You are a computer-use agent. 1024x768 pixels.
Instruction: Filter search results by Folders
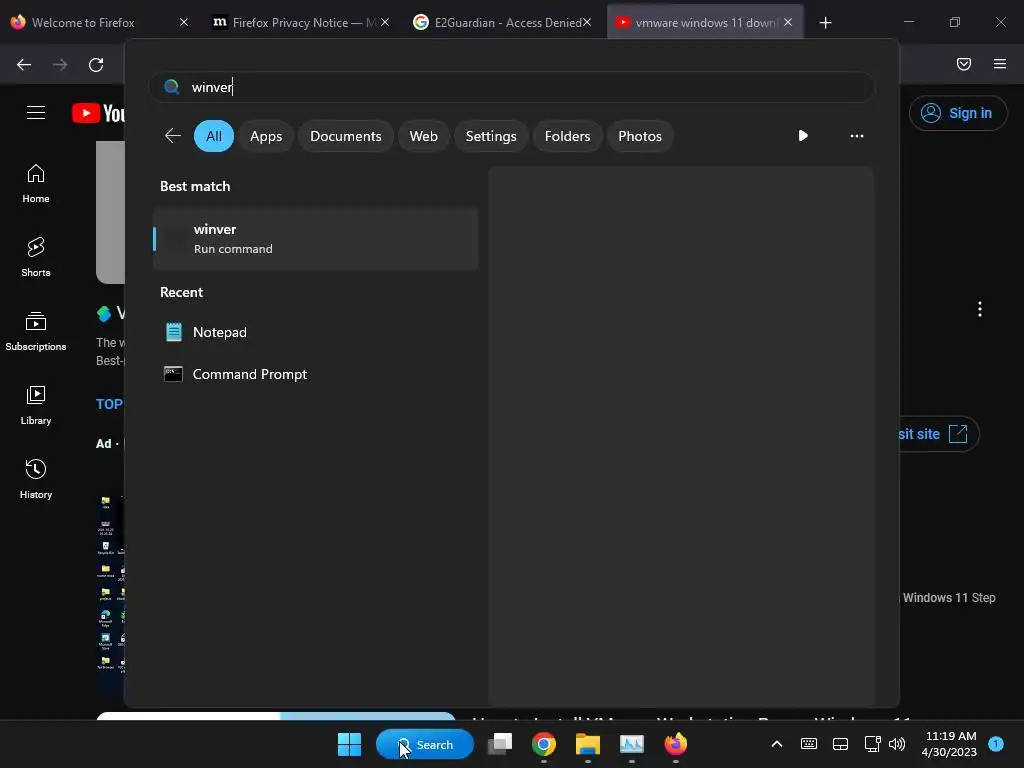click(567, 136)
